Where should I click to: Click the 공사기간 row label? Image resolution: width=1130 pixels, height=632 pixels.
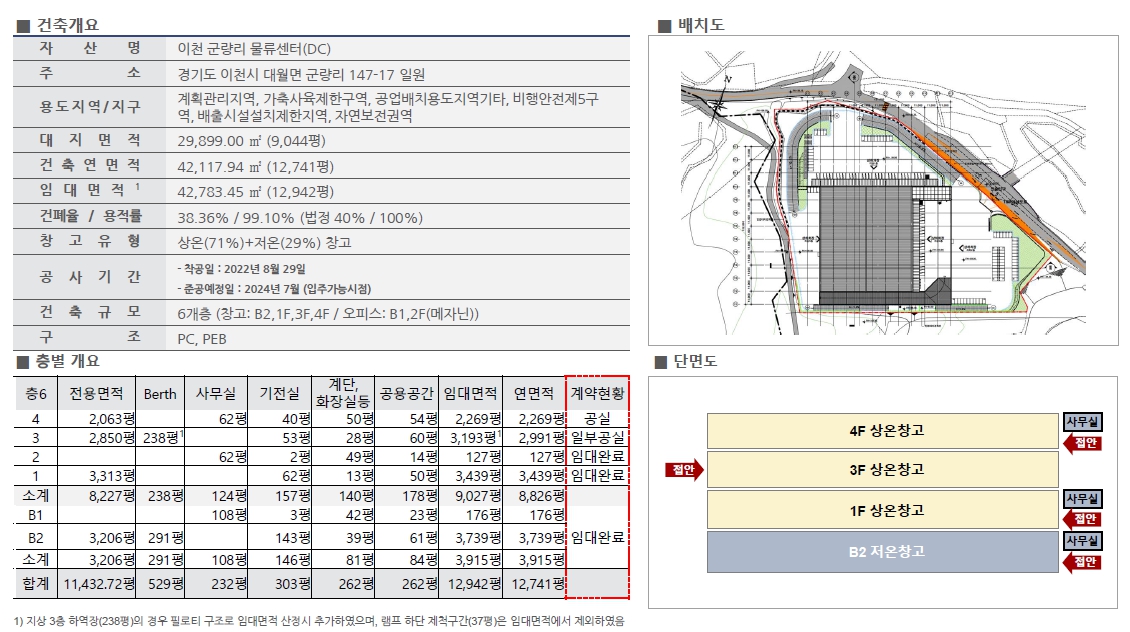90,277
